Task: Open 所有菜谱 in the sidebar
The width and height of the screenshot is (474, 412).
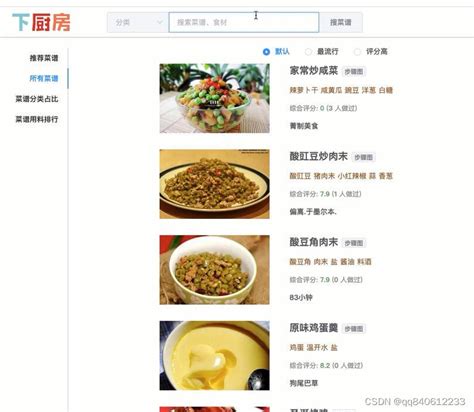Action: coord(44,78)
